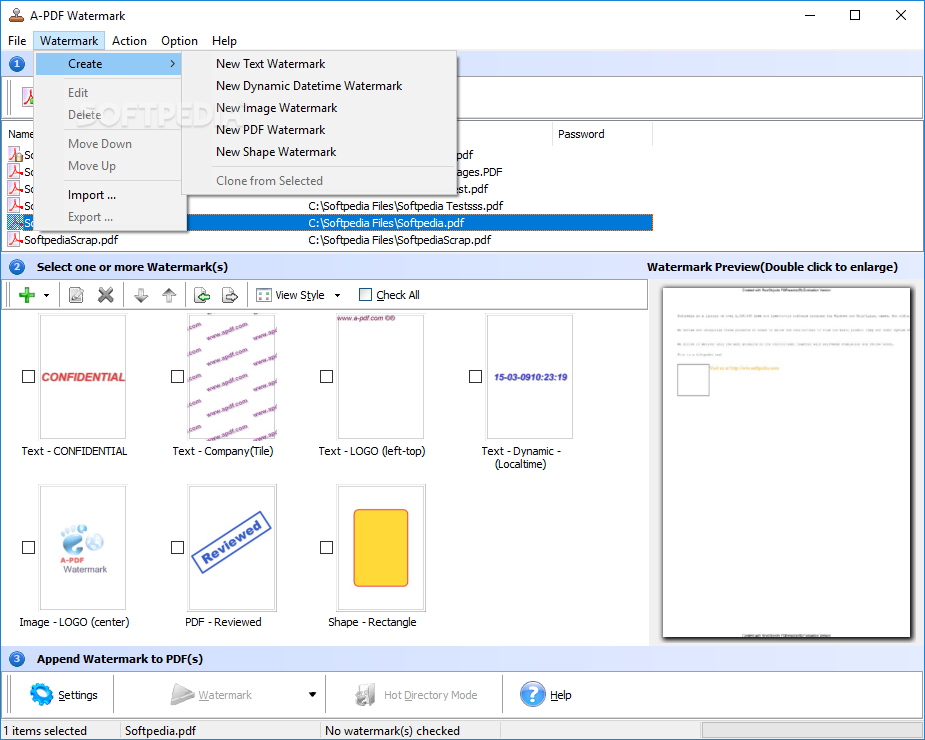Screen dimensions: 925x740
Task: Click the Softpedia Testsss.pdf path row
Action: 406,205
